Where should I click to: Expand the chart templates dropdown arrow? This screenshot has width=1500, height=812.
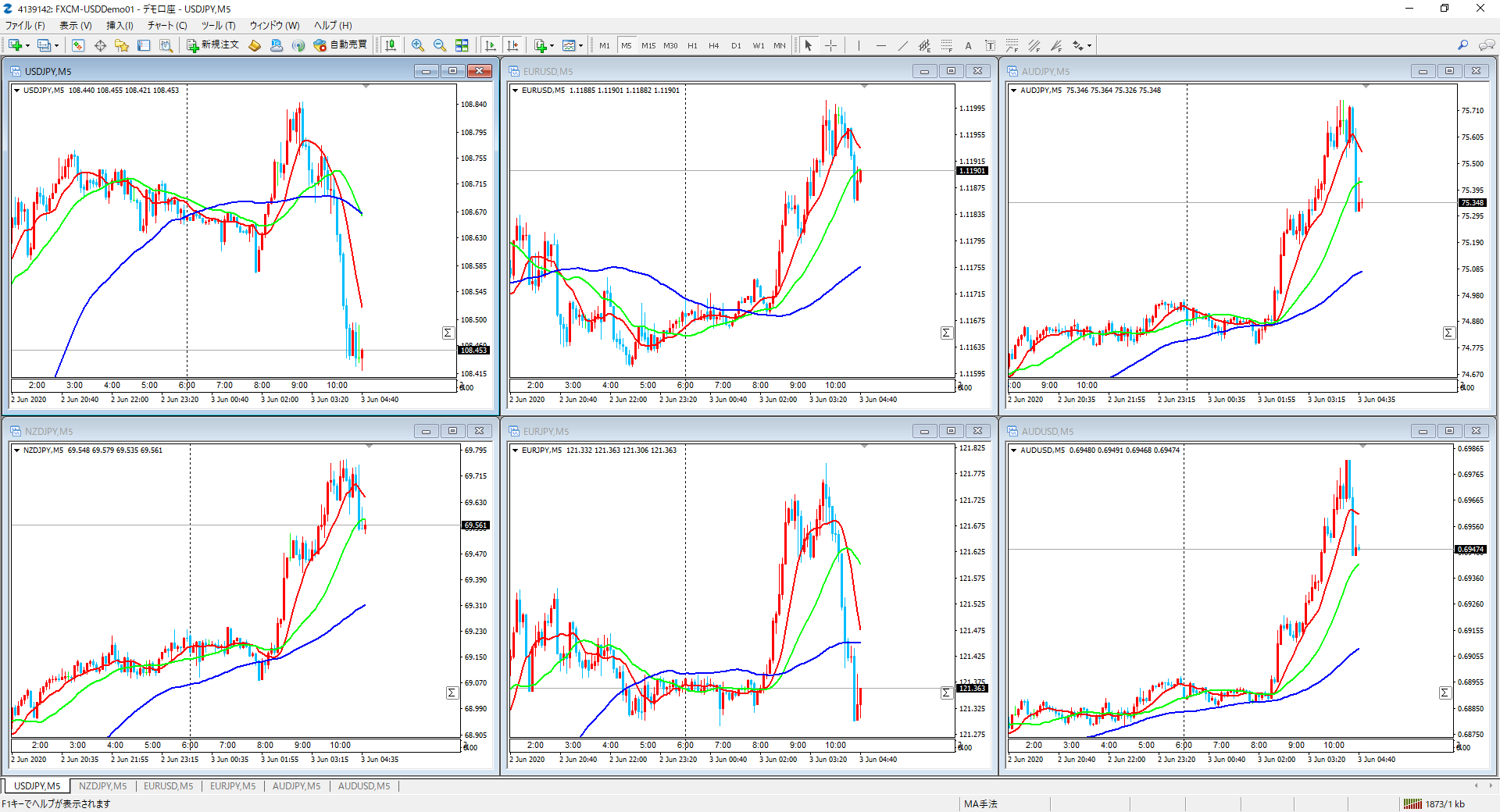(x=581, y=45)
